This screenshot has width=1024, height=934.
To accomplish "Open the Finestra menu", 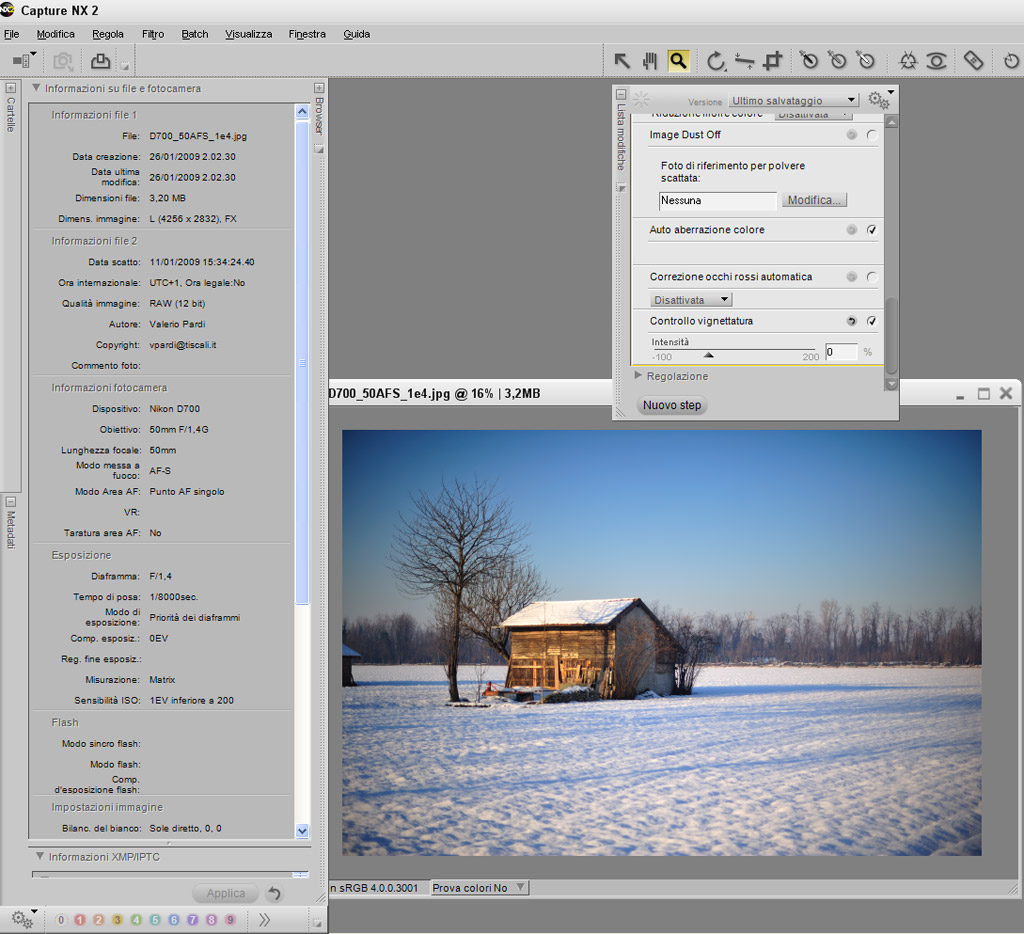I will 307,34.
